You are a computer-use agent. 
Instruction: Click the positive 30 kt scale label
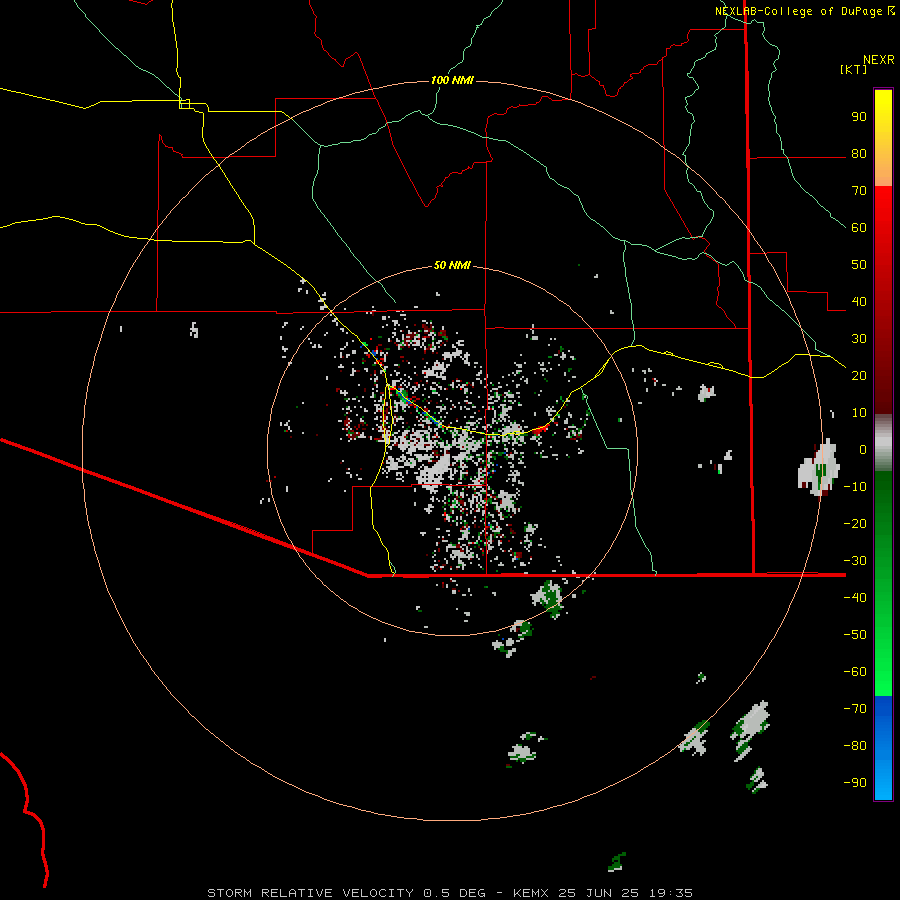coord(859,339)
